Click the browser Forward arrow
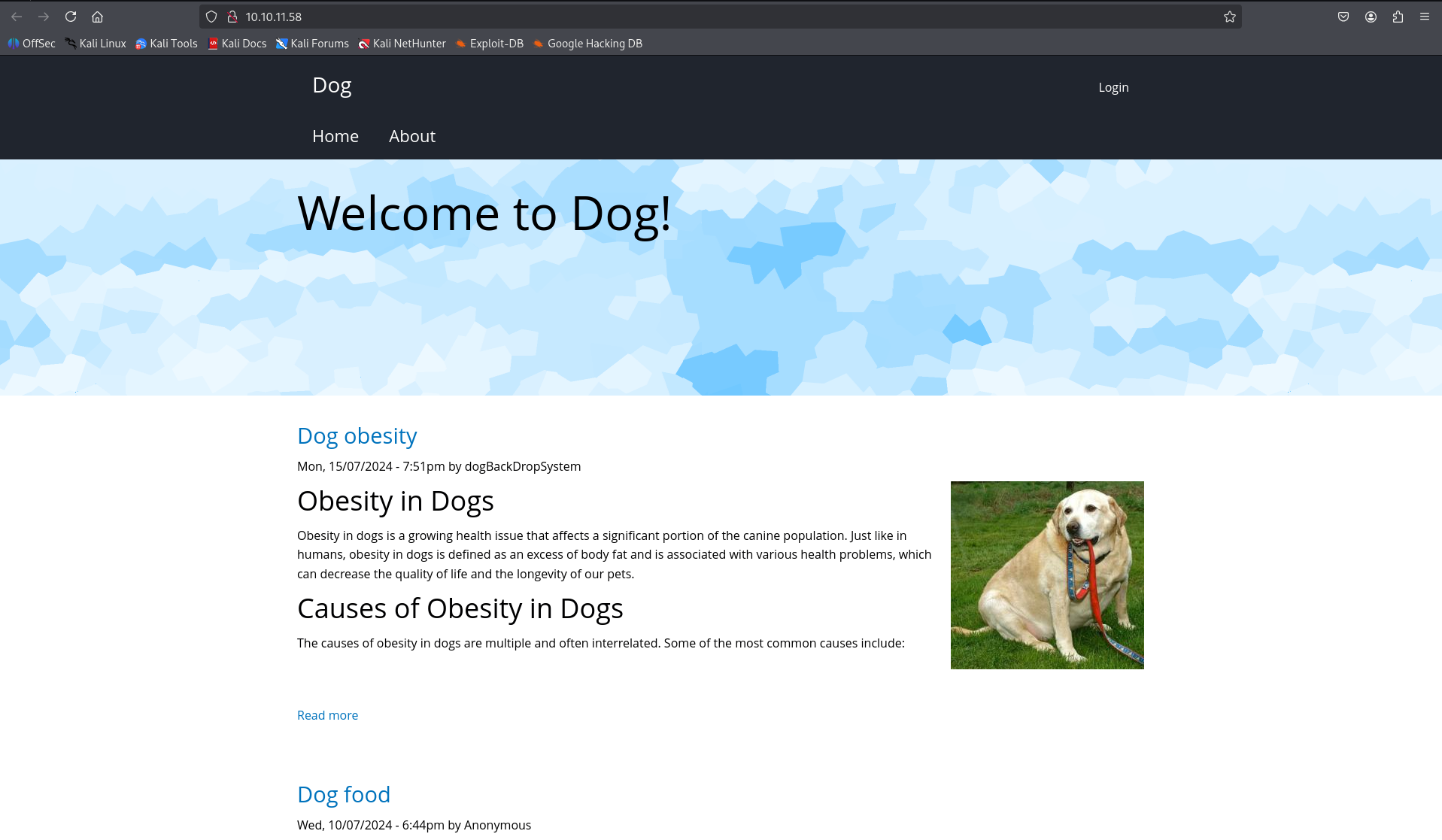Image resolution: width=1442 pixels, height=840 pixels. pos(44,17)
